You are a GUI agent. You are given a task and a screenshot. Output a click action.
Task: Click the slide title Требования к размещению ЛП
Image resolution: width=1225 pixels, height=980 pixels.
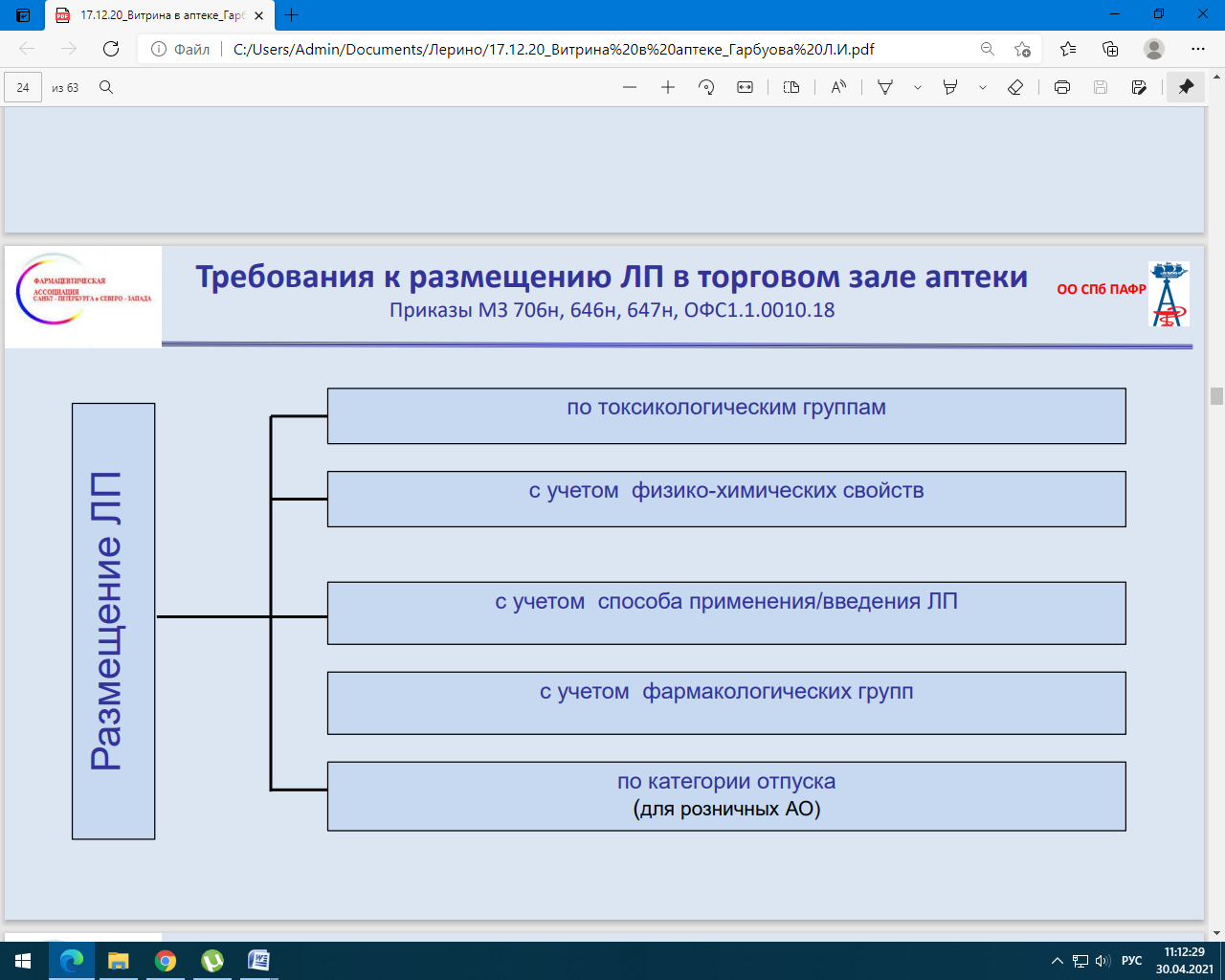coord(612,277)
